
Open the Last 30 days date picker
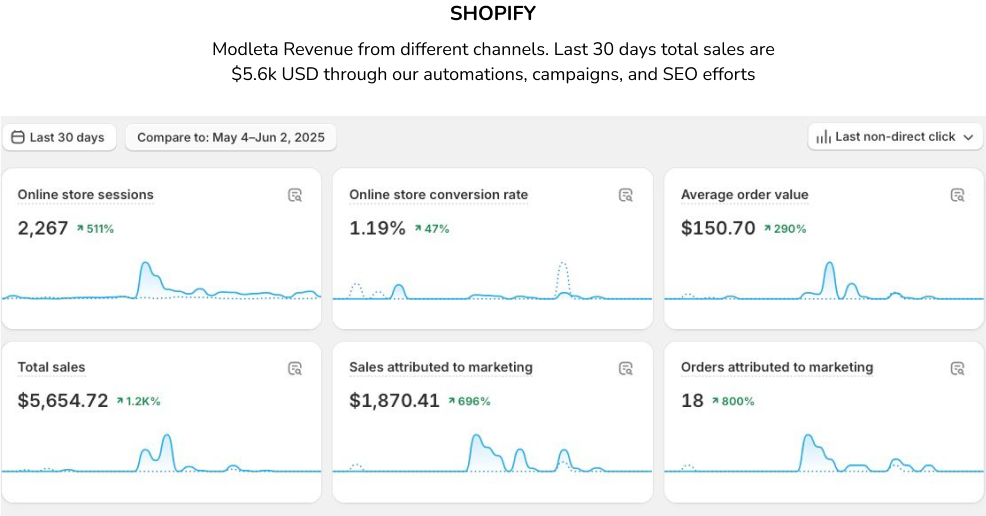click(x=59, y=138)
